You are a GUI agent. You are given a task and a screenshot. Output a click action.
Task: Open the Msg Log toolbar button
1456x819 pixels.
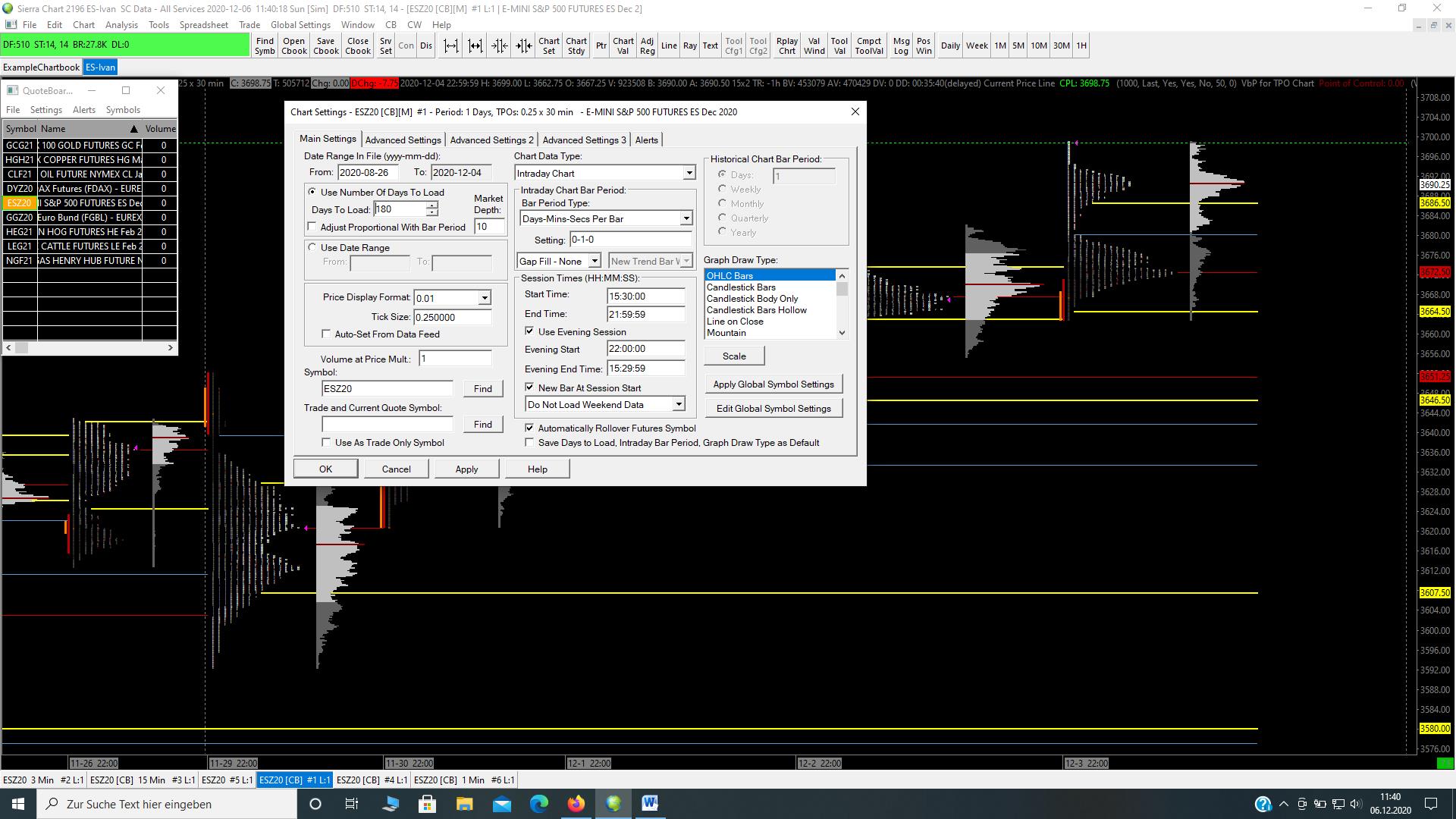point(901,45)
